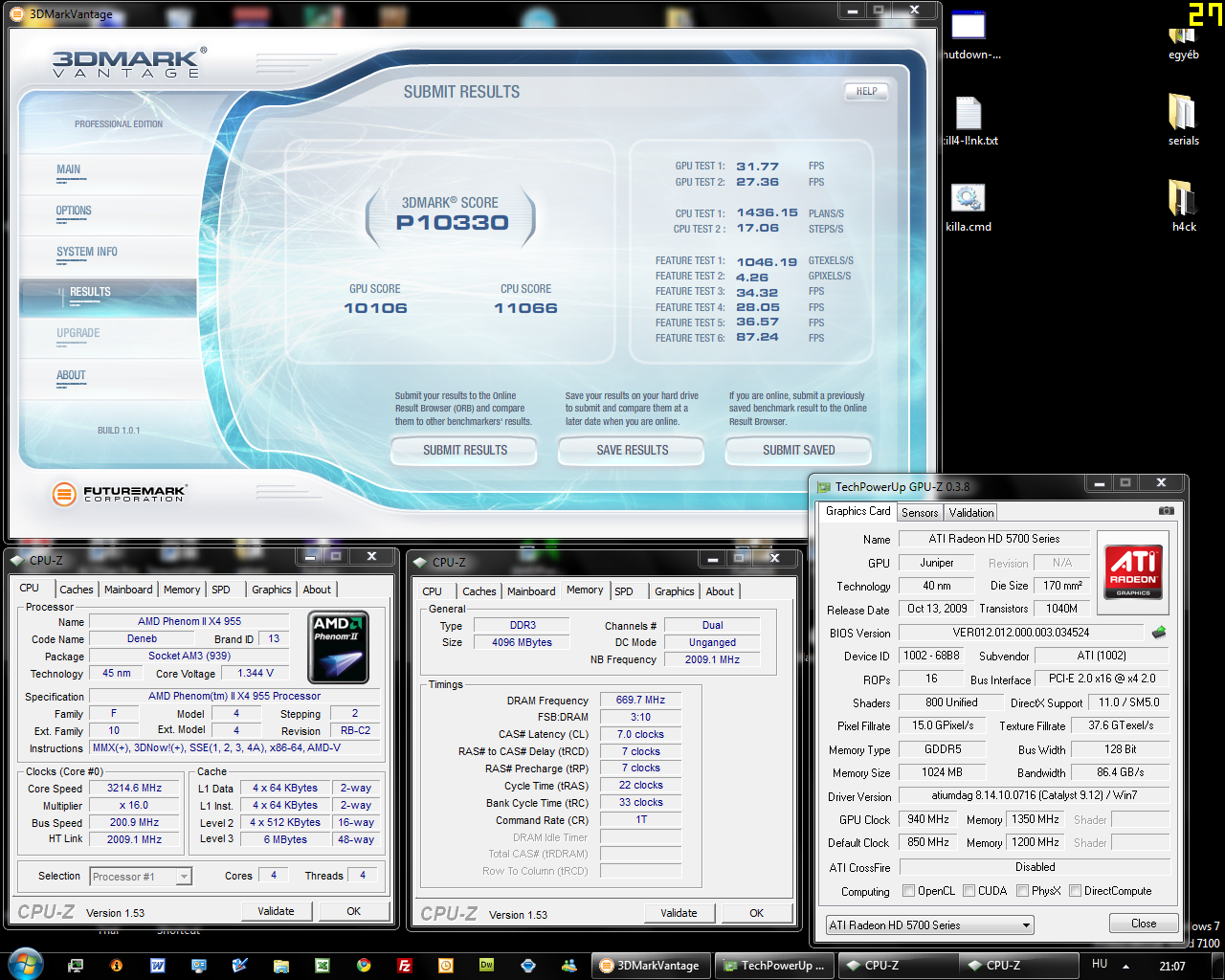This screenshot has width=1225, height=980.
Task: Click Validate in the left CPU-Z window
Action: (276, 911)
